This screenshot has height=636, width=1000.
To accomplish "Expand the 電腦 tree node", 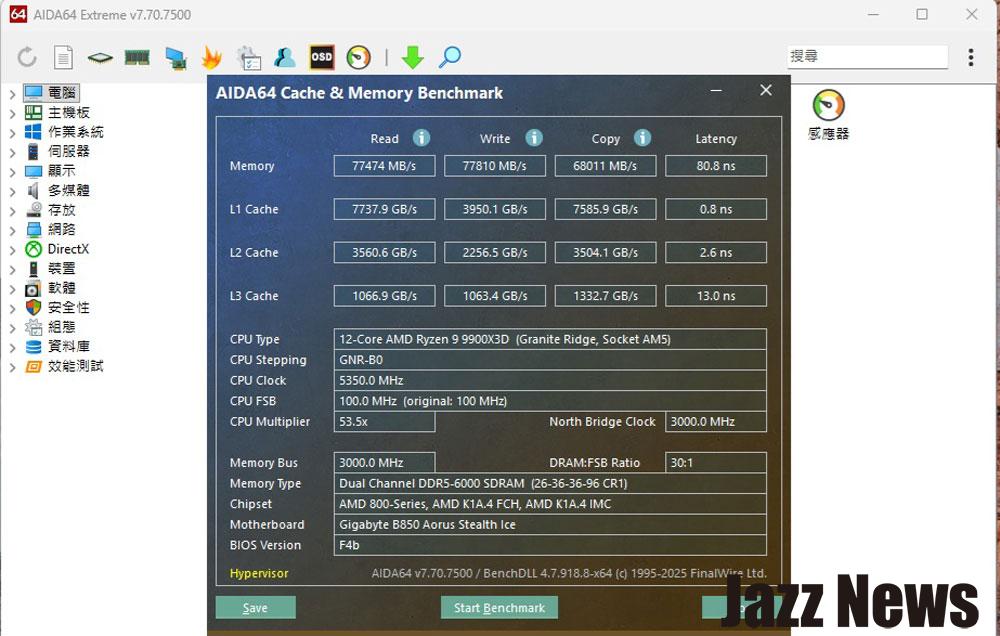I will coord(12,94).
